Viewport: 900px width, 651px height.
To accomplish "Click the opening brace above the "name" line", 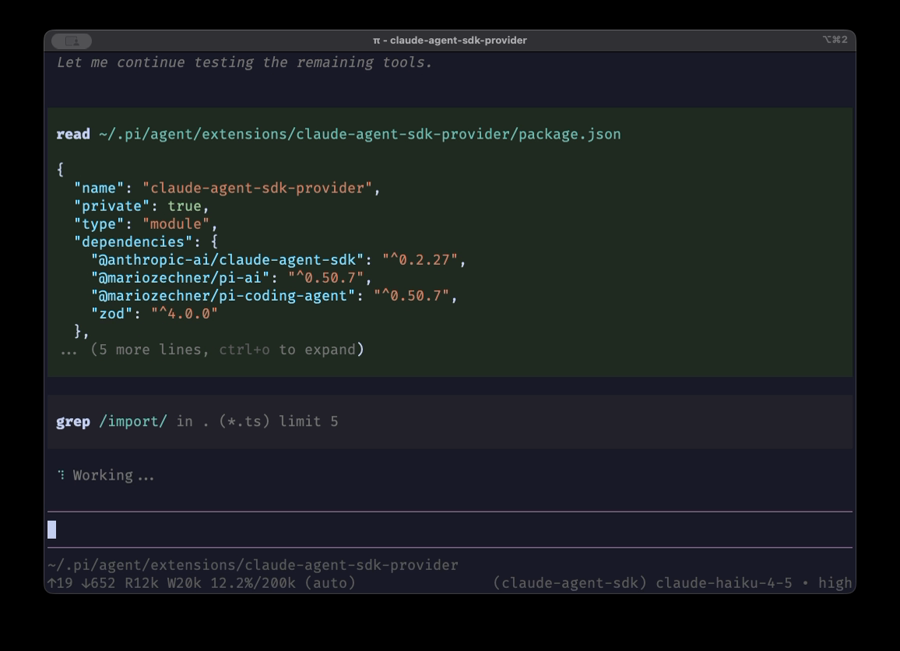I will [60, 169].
